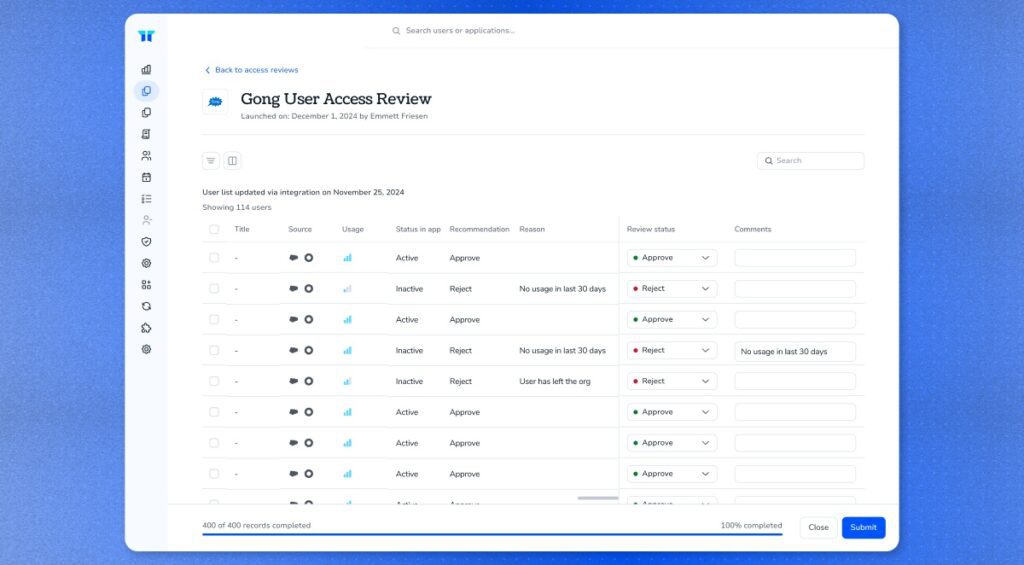Click the 'Usage' column header
This screenshot has height=565, width=1024.
(x=353, y=229)
